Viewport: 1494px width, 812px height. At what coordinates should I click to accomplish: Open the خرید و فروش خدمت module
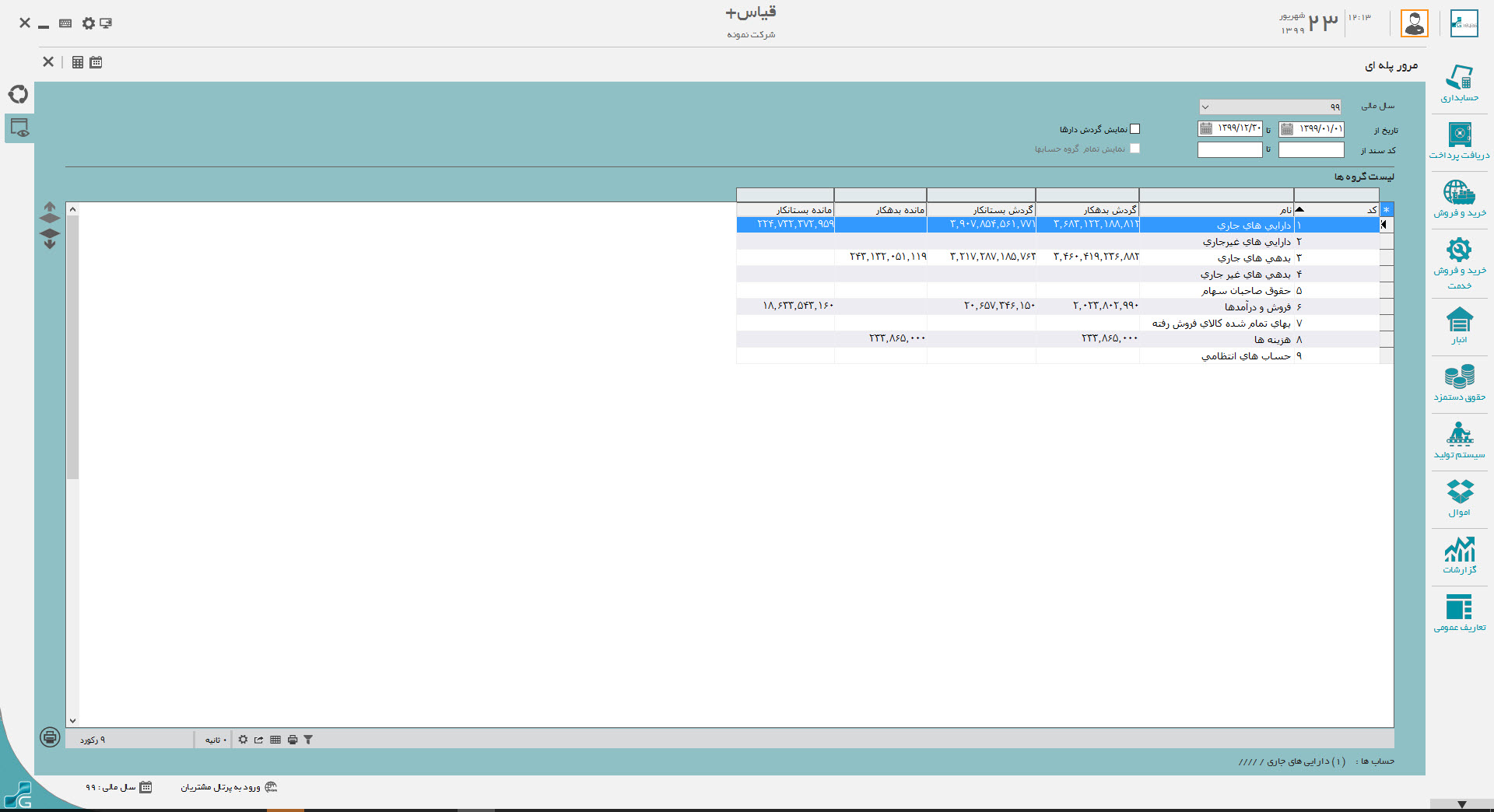click(x=1459, y=263)
